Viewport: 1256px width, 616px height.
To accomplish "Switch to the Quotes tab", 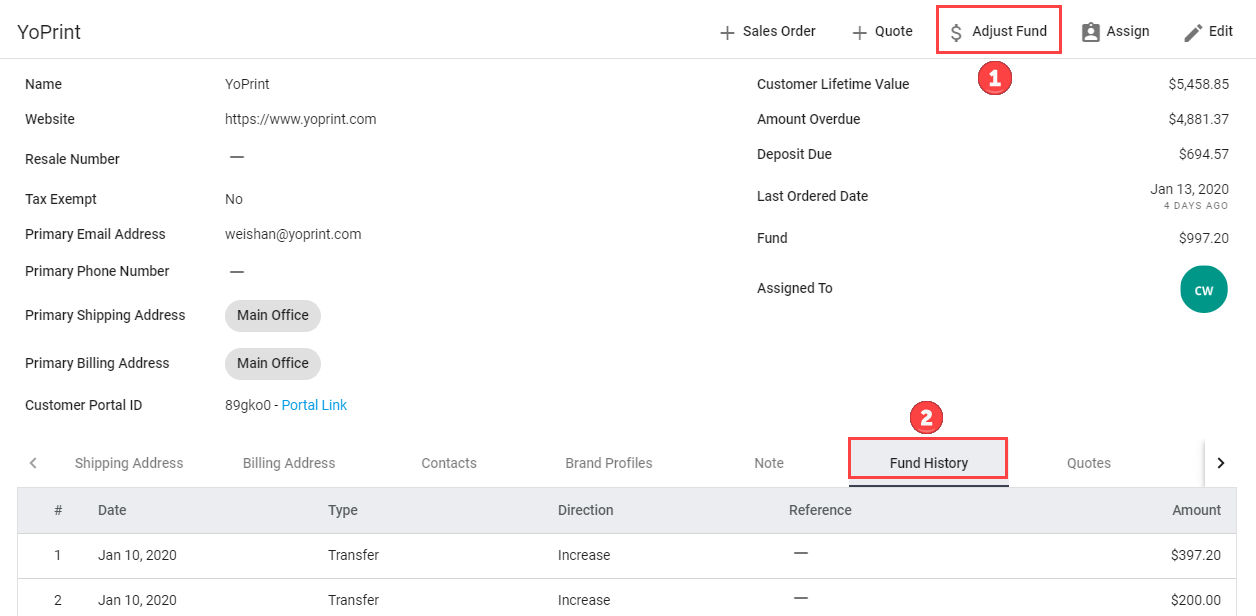I will click(1089, 463).
